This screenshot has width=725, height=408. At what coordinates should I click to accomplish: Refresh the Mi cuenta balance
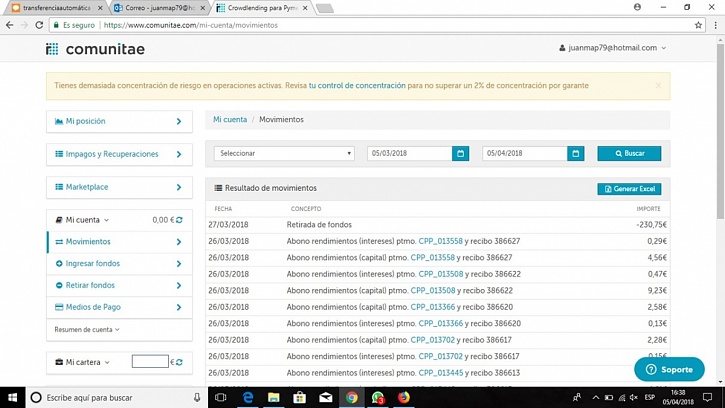pyautogui.click(x=180, y=220)
